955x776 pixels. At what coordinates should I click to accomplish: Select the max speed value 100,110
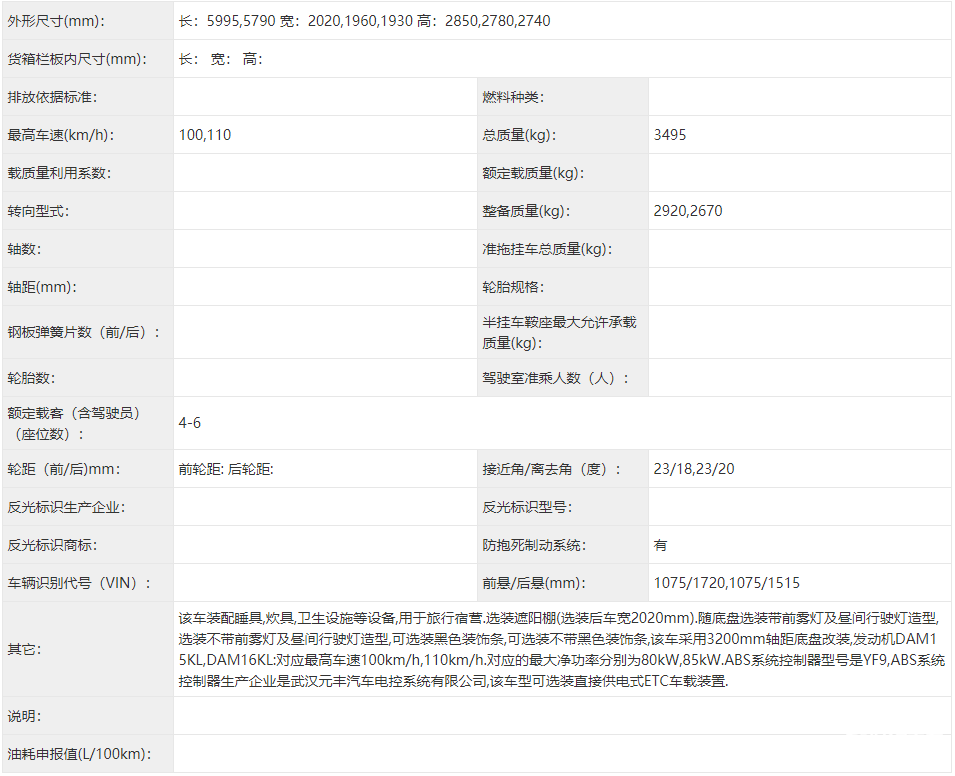click(x=205, y=135)
